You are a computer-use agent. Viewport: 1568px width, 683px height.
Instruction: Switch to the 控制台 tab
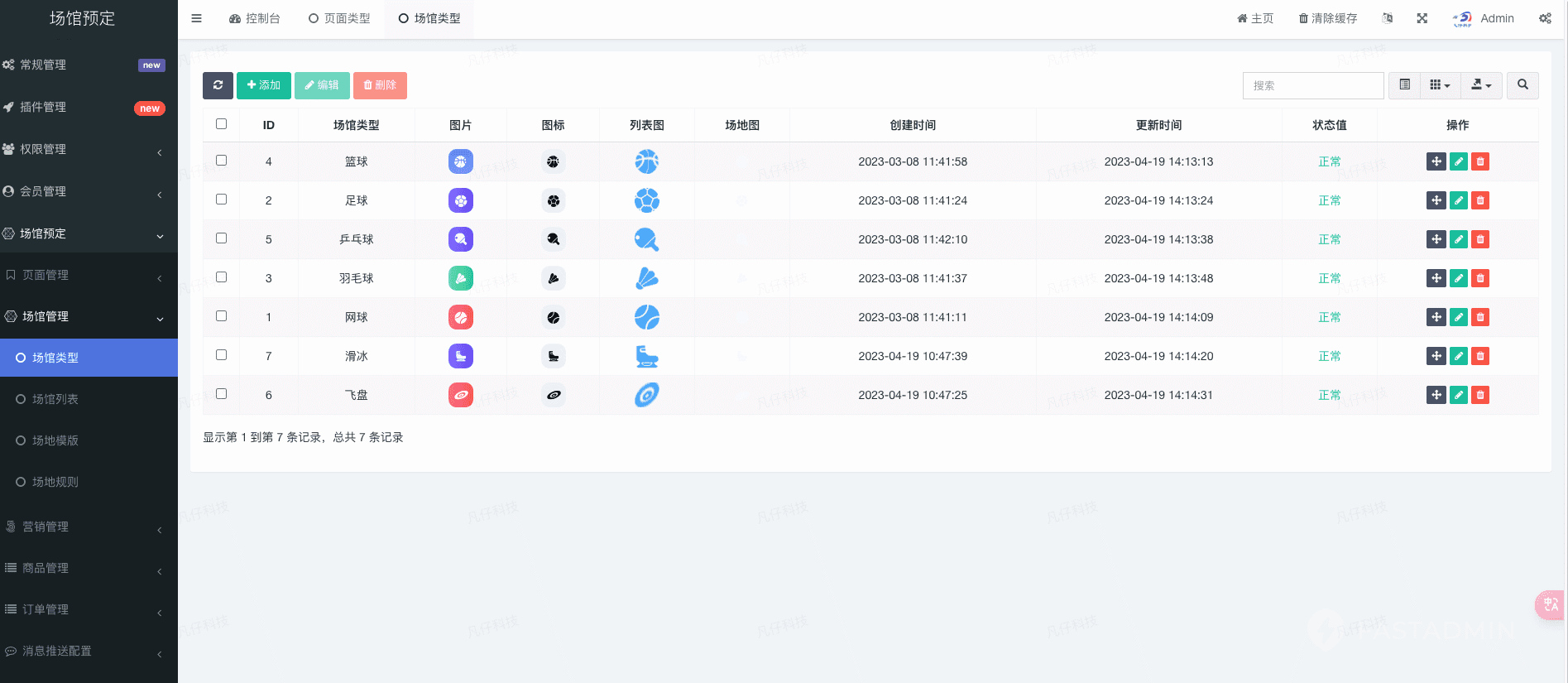pos(255,18)
